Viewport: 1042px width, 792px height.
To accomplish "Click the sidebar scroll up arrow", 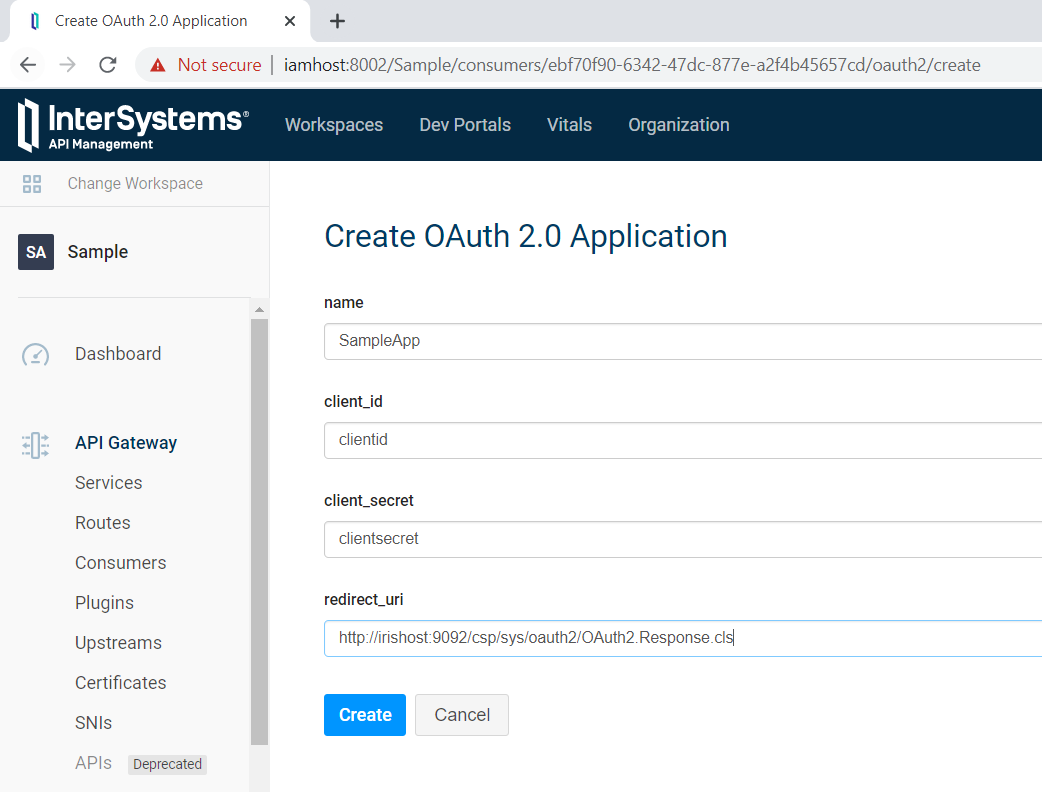I will (259, 310).
